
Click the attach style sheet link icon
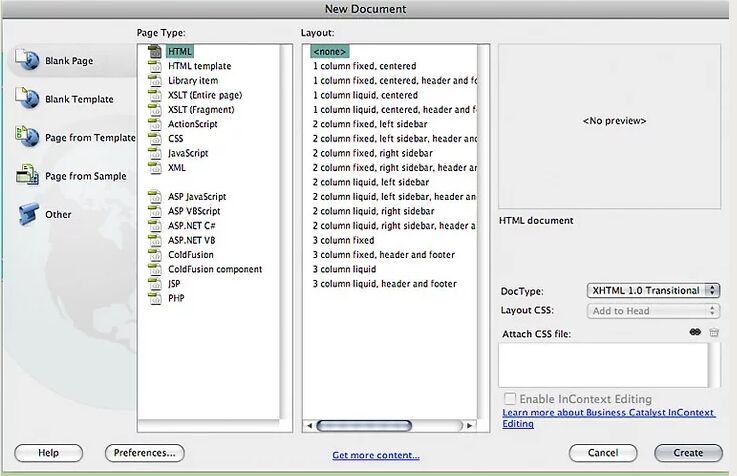[x=695, y=333]
